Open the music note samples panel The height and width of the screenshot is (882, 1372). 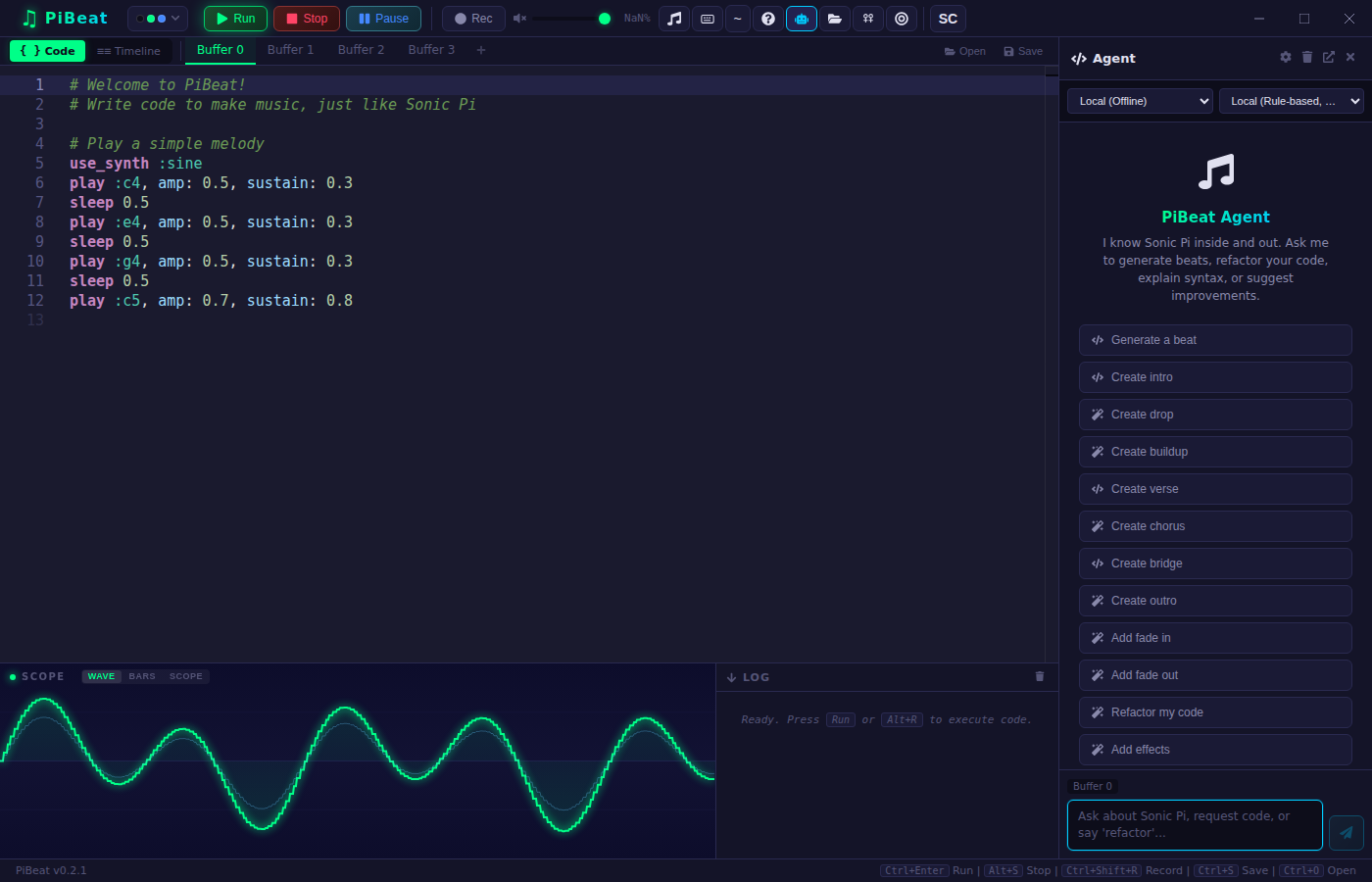[x=674, y=19]
